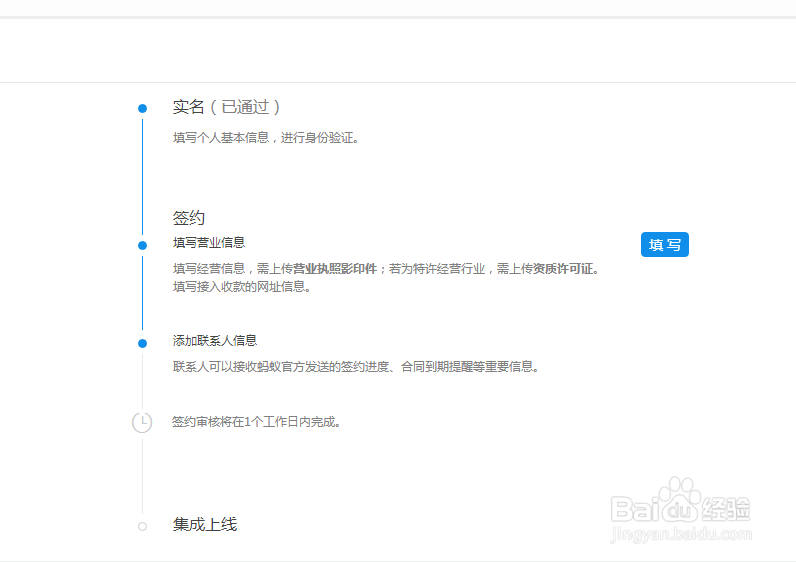This screenshot has width=796, height=562.
Task: Click the blue timeline dot beside 添加联系人信息
Action: click(143, 344)
